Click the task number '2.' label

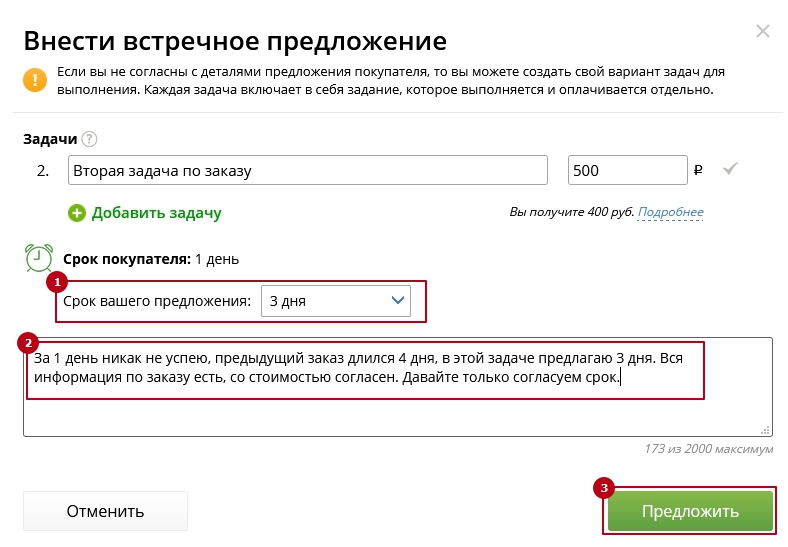pyautogui.click(x=43, y=171)
